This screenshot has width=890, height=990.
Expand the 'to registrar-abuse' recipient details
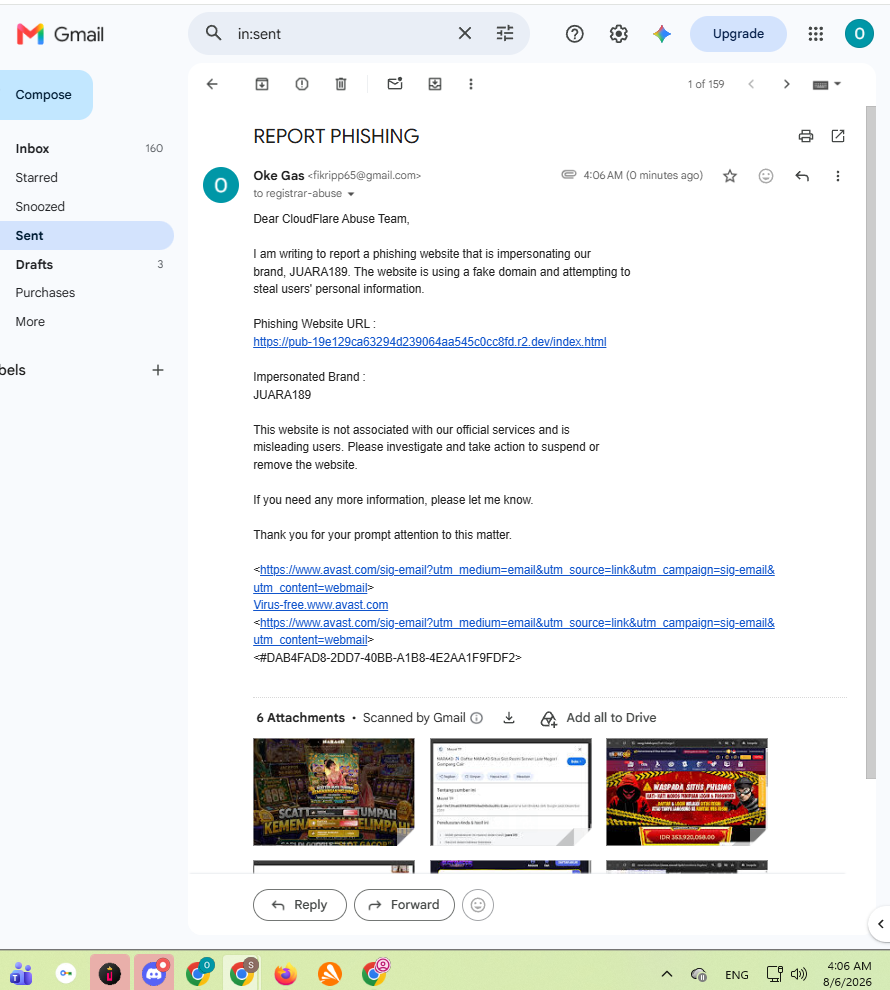point(351,194)
